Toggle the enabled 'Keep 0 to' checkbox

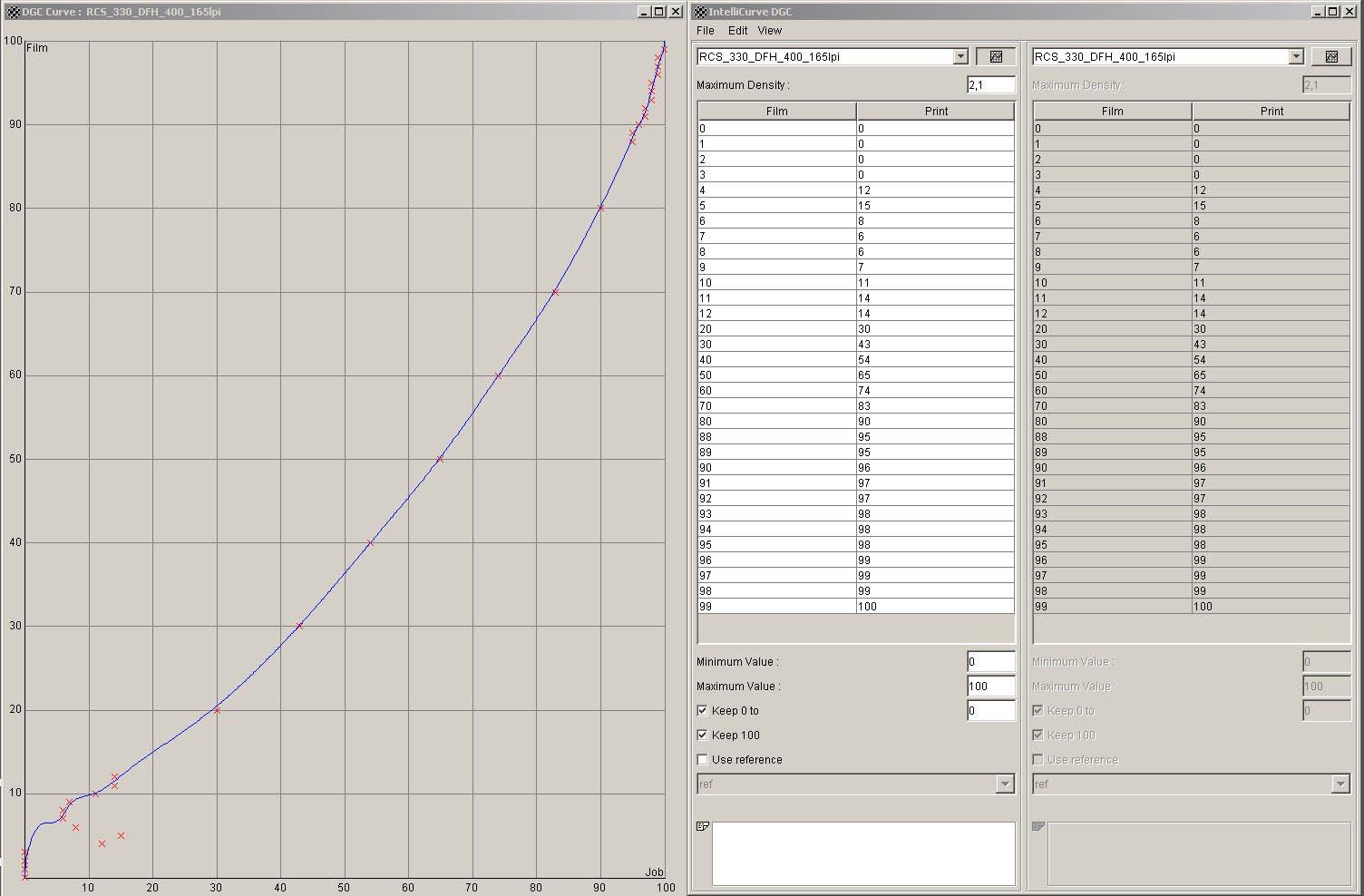pos(702,710)
